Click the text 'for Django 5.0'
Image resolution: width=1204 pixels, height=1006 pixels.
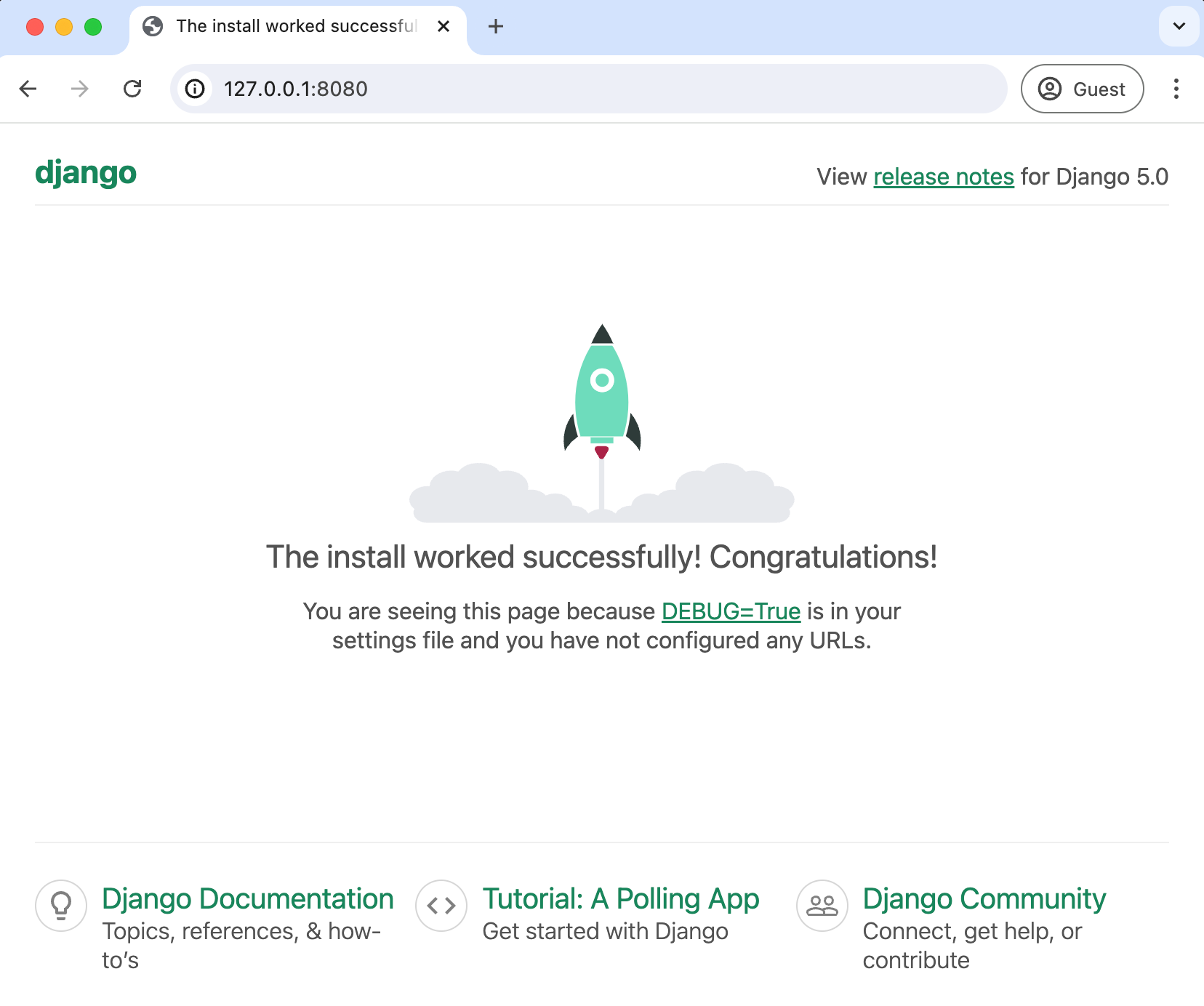[x=1094, y=177]
